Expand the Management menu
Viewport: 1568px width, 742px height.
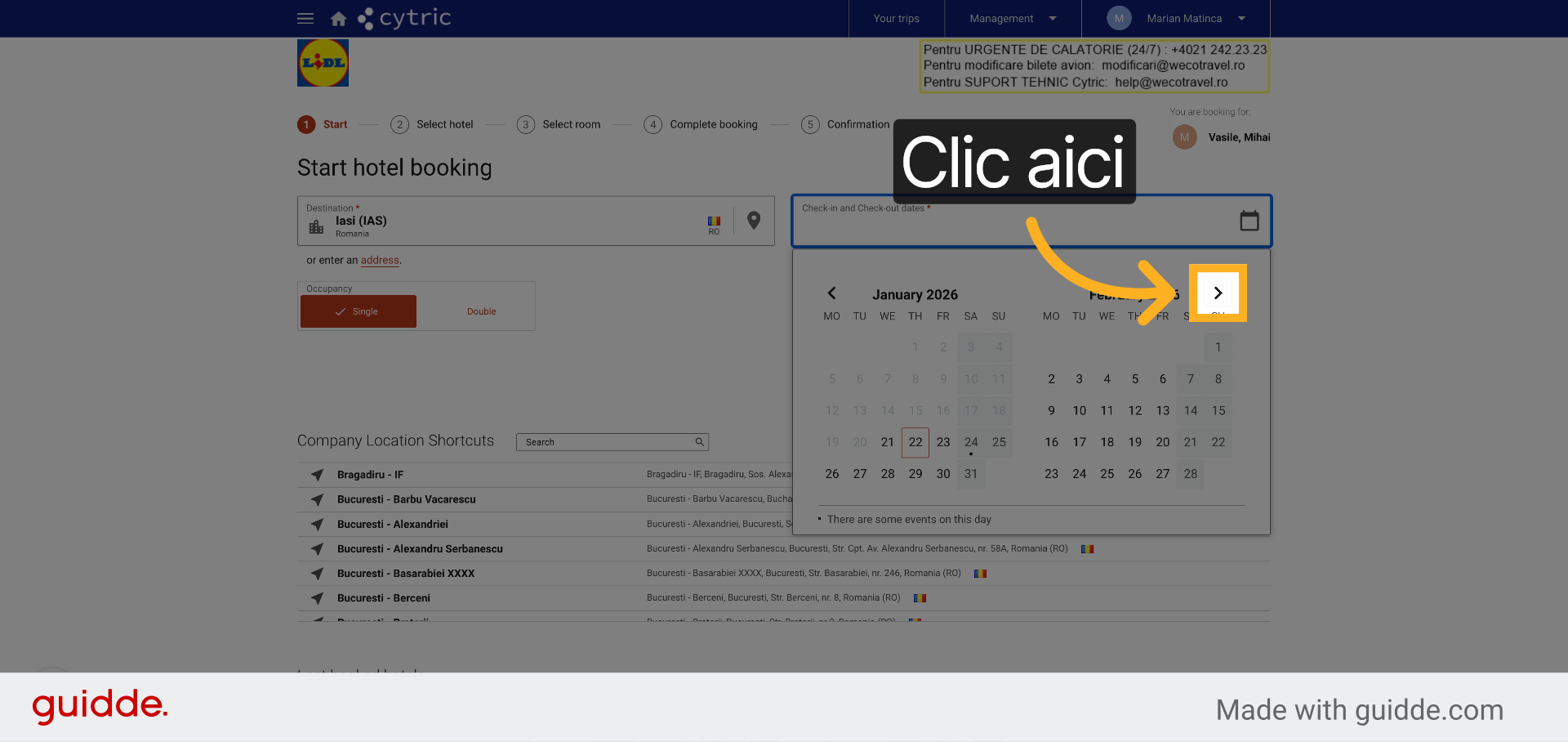click(x=1013, y=18)
